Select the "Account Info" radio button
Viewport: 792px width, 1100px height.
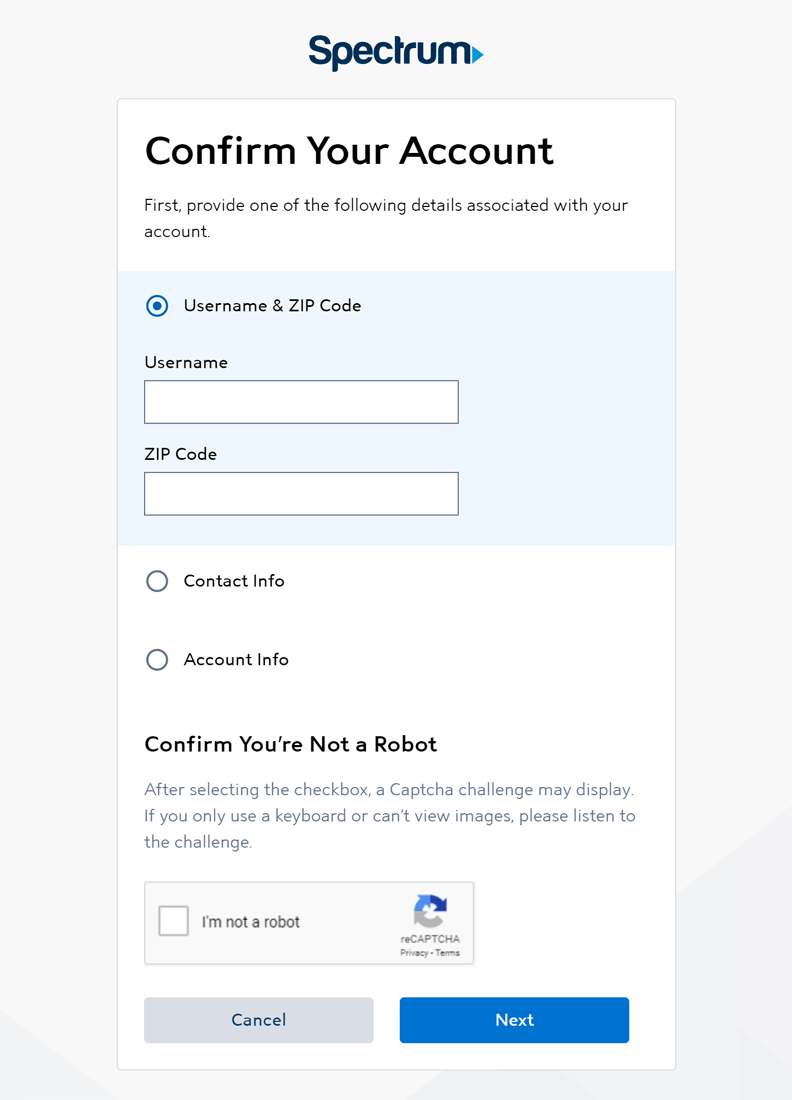pos(157,659)
